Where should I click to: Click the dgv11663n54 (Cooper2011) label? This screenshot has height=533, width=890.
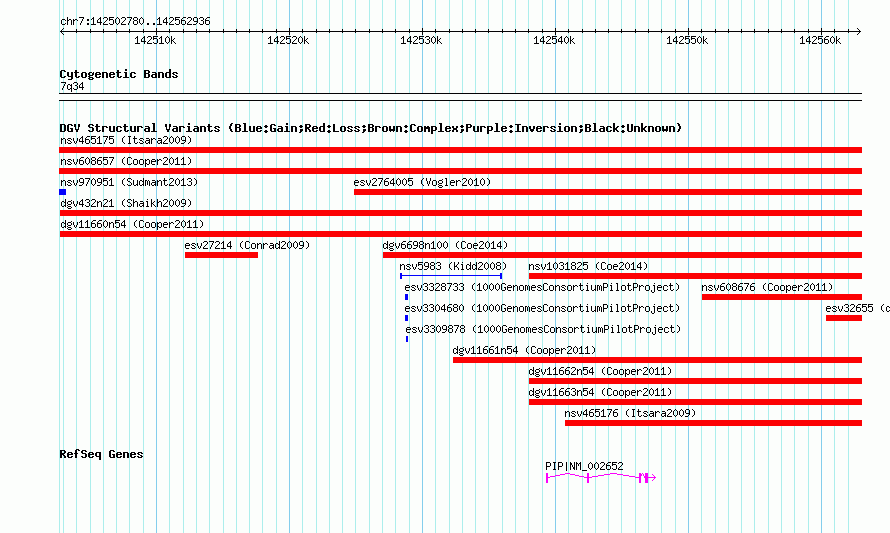pos(600,392)
